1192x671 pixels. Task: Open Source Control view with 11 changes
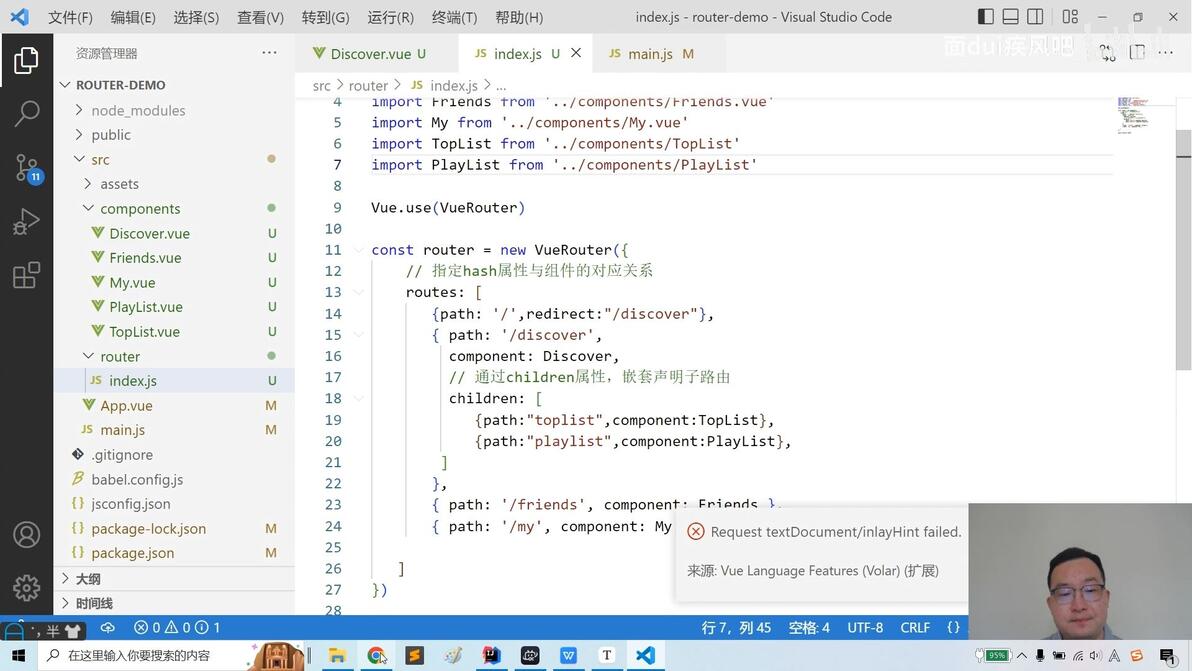(x=27, y=168)
